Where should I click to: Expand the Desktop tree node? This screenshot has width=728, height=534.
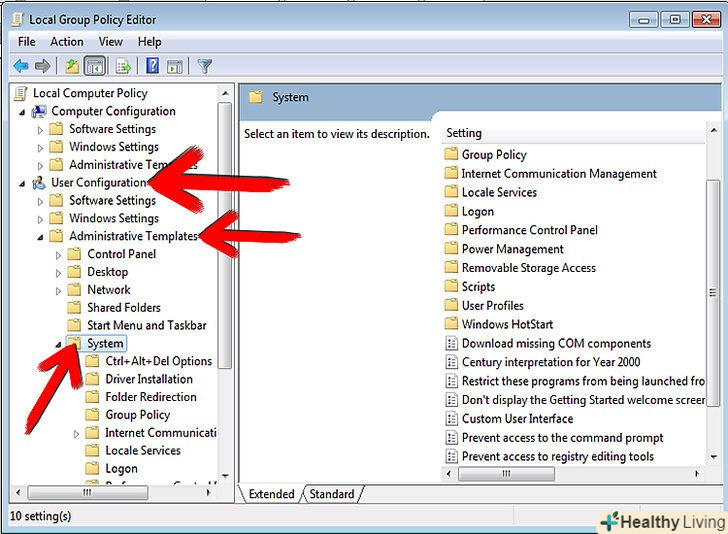point(58,273)
